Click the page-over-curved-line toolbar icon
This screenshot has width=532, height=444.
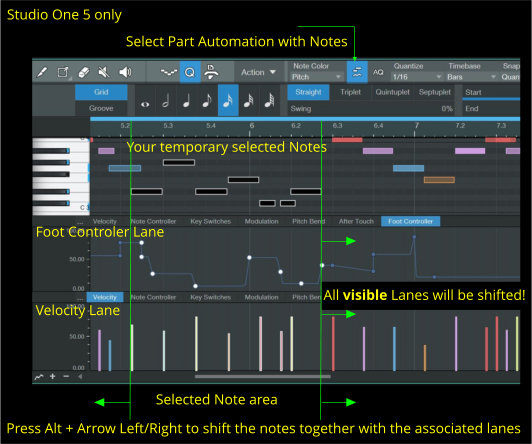pos(211,72)
